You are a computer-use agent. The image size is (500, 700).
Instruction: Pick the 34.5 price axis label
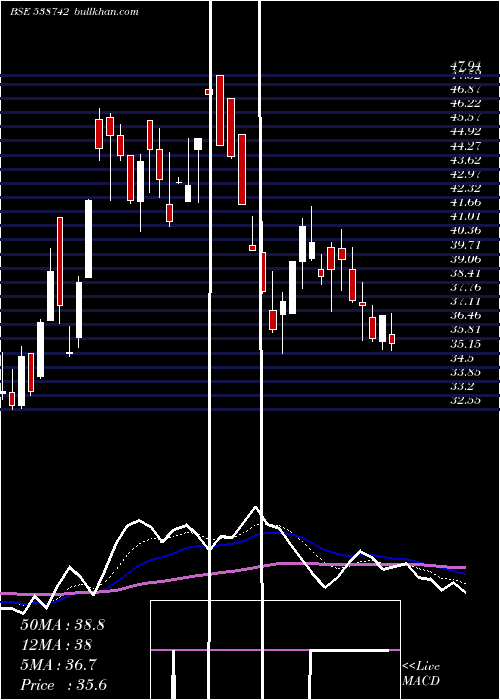click(462, 358)
